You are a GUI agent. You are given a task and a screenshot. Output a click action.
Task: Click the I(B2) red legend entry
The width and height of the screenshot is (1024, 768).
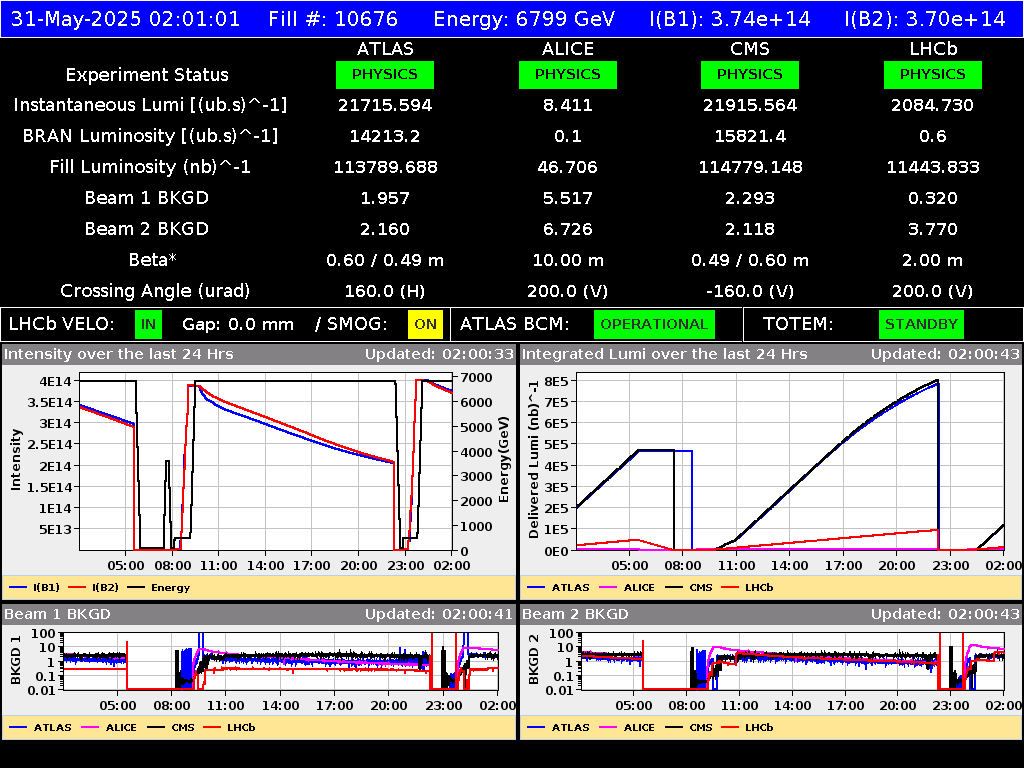pos(93,587)
